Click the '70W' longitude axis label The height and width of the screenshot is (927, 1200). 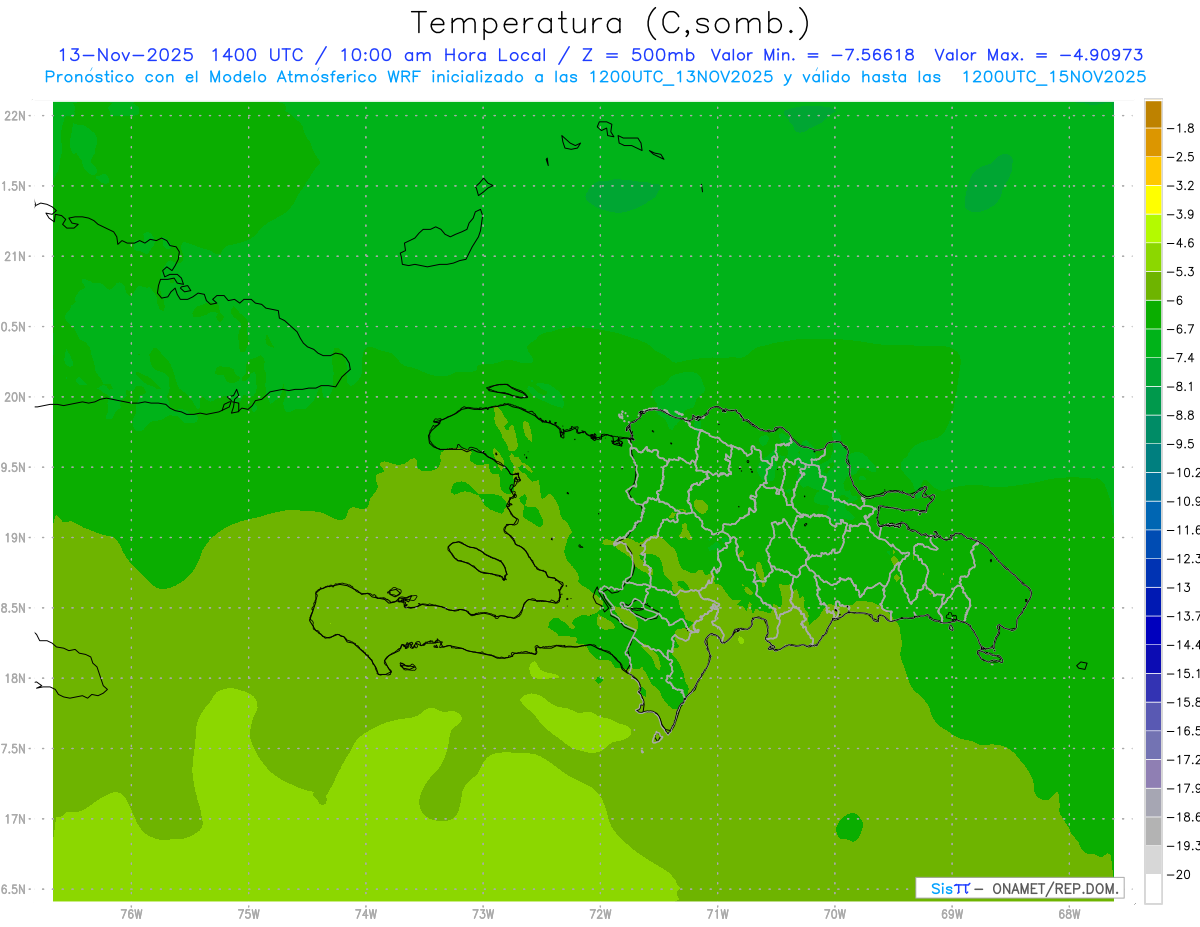click(x=835, y=914)
